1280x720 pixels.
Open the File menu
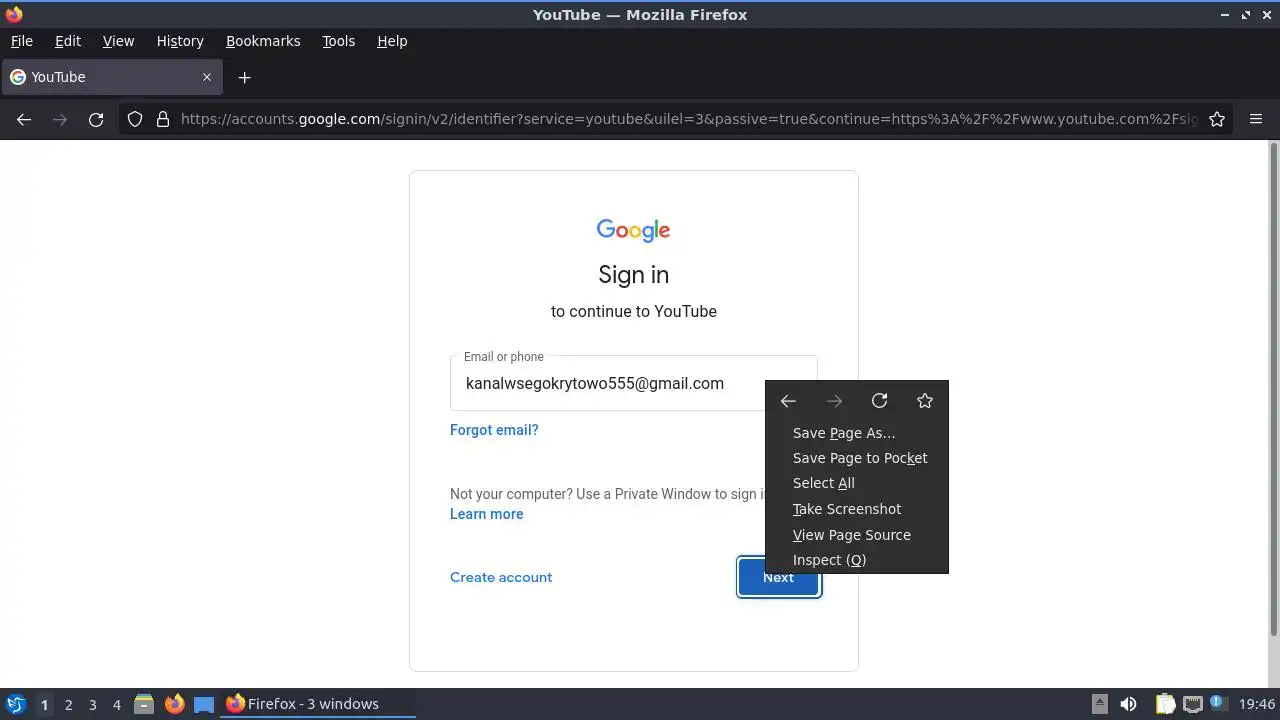(21, 41)
